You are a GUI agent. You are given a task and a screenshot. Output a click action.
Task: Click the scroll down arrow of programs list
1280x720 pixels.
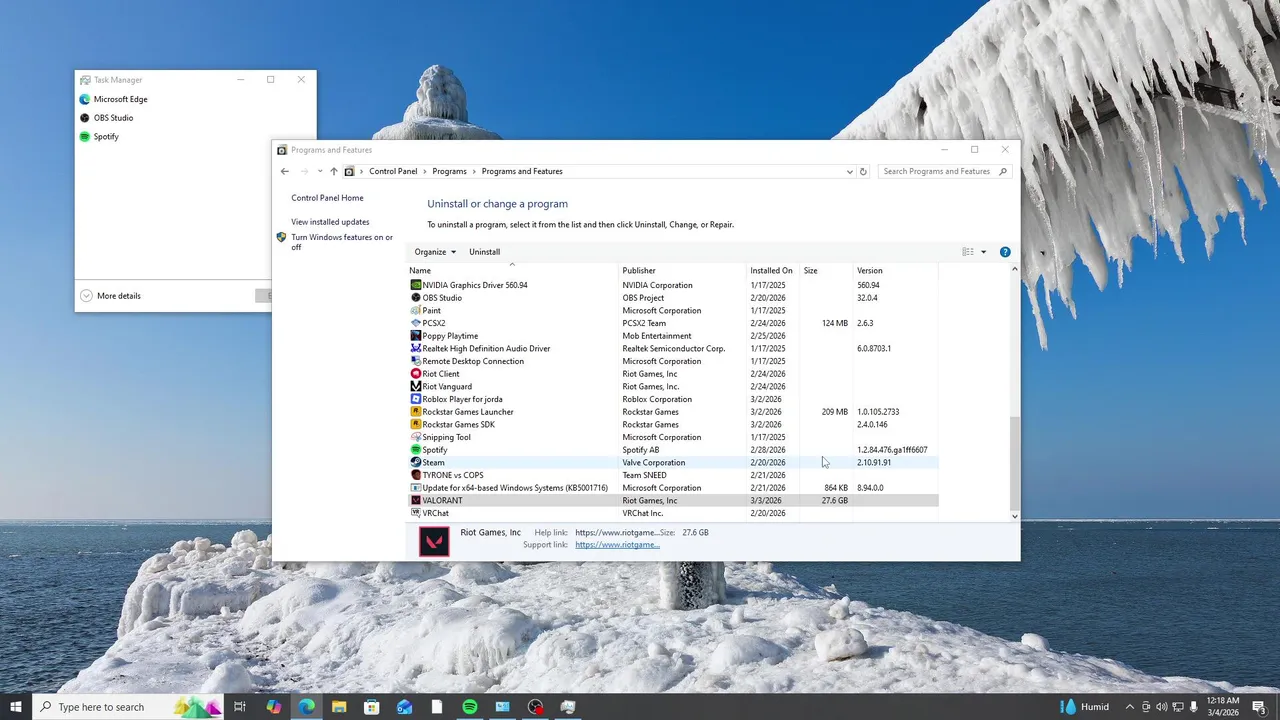tap(1015, 516)
